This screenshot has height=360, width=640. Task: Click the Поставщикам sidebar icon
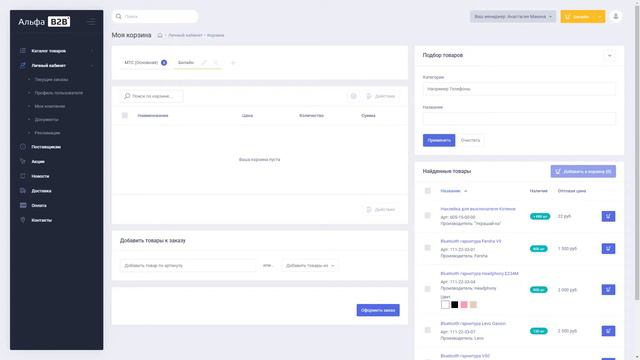point(23,147)
